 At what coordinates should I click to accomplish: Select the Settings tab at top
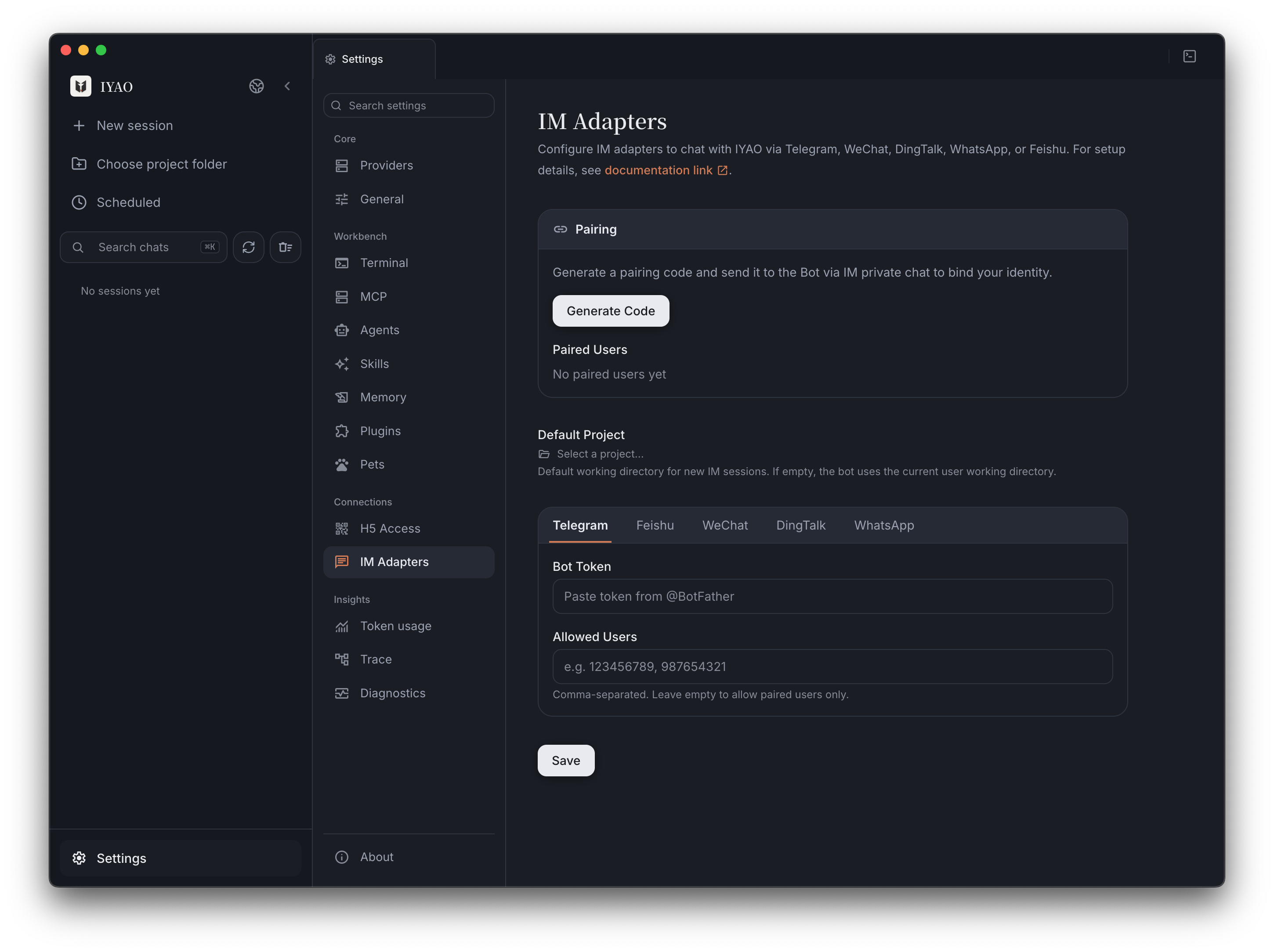pos(374,59)
